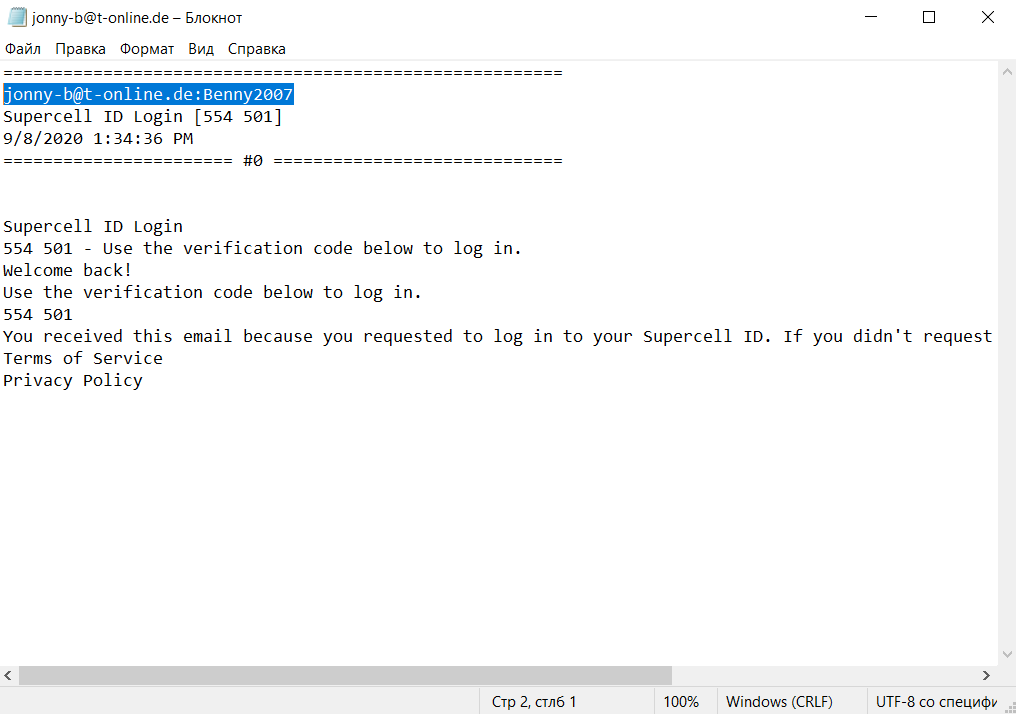
Task: Minimize the Notepad window
Action: click(x=871, y=17)
